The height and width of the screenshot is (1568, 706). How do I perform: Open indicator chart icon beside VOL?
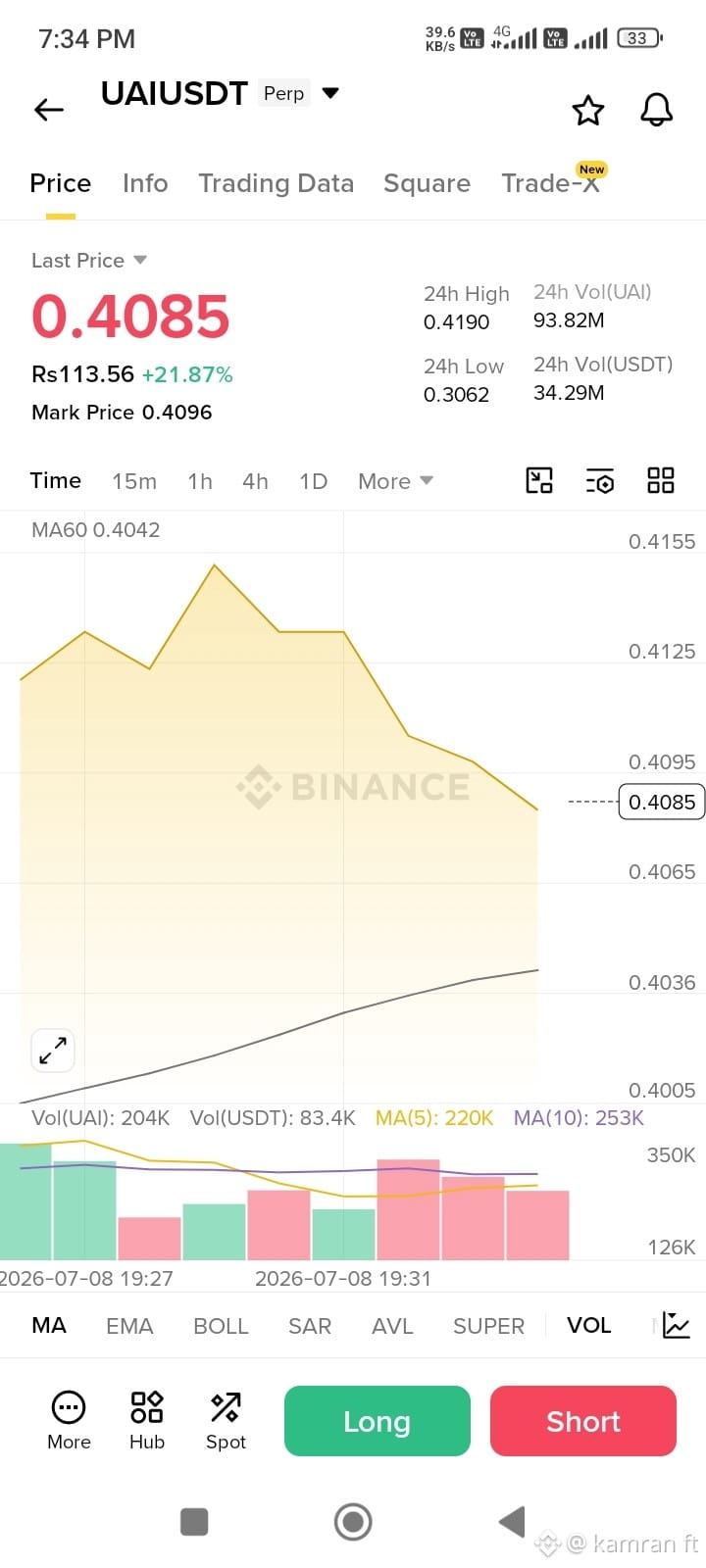pos(677,1325)
